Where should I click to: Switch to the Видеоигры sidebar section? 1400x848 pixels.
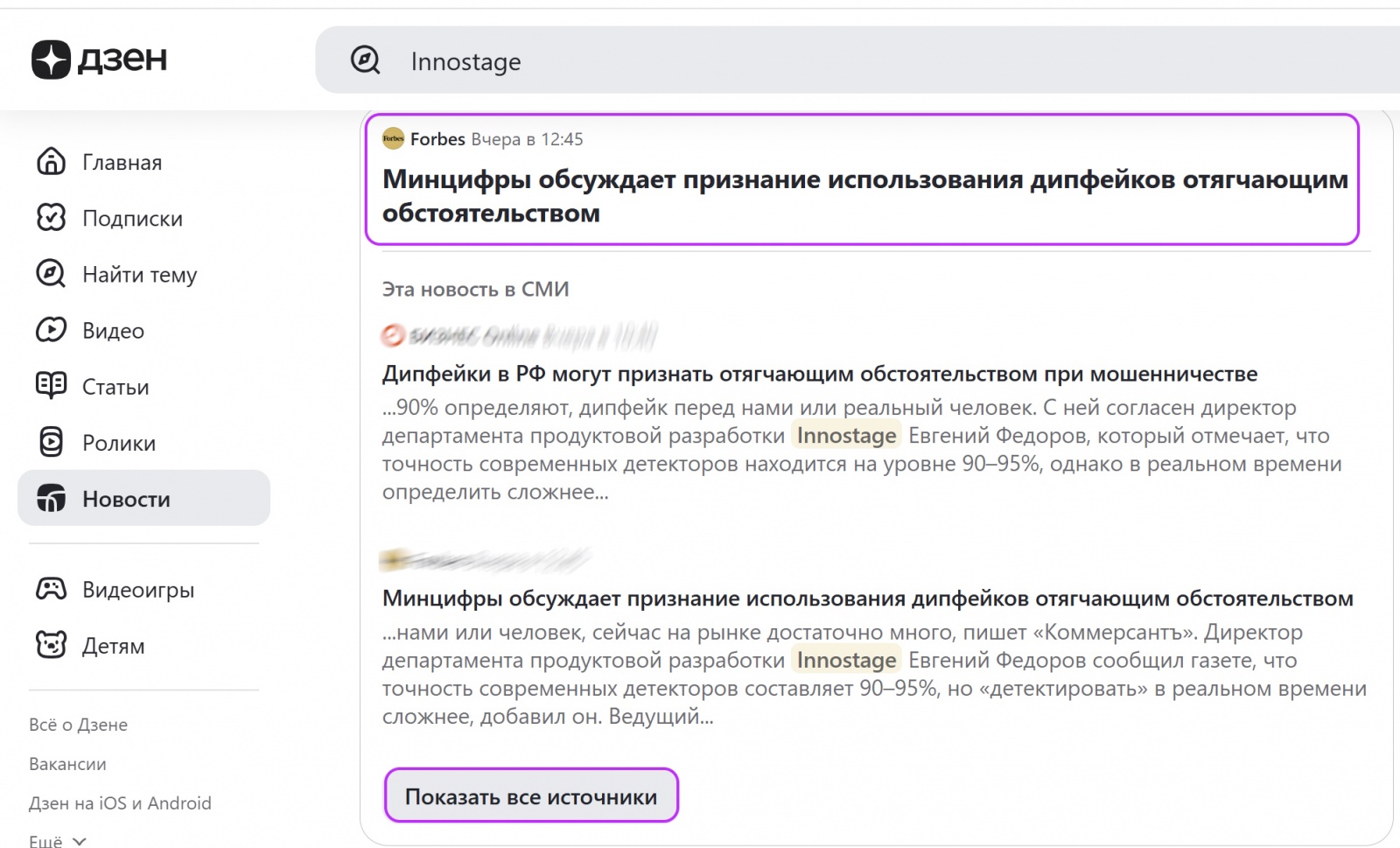(x=137, y=589)
